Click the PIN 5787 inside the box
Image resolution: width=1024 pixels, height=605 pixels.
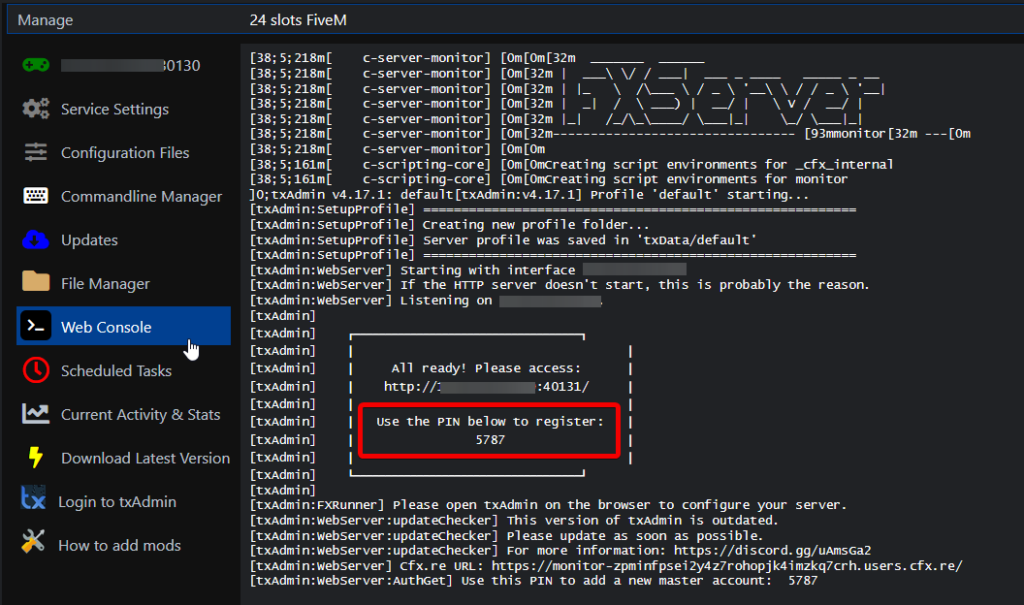tap(490, 440)
